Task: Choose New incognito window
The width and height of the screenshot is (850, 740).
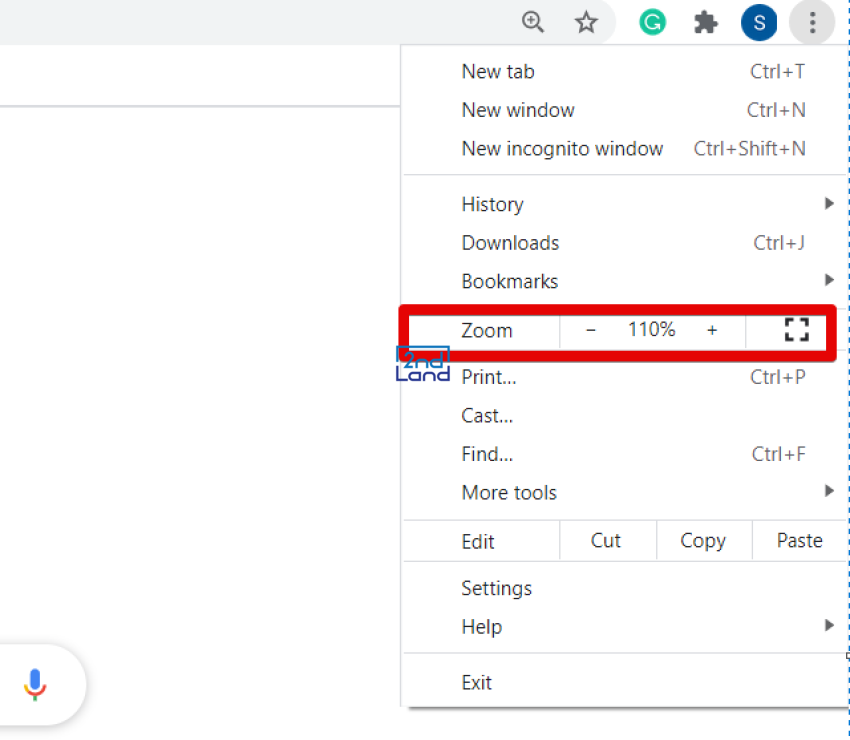Action: coord(625,149)
